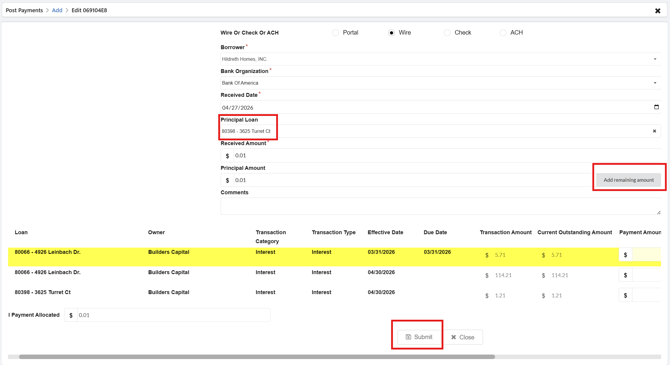Screen dimensions: 670x365
Task: Click the Post Payments breadcrumb
Action: 24,10
